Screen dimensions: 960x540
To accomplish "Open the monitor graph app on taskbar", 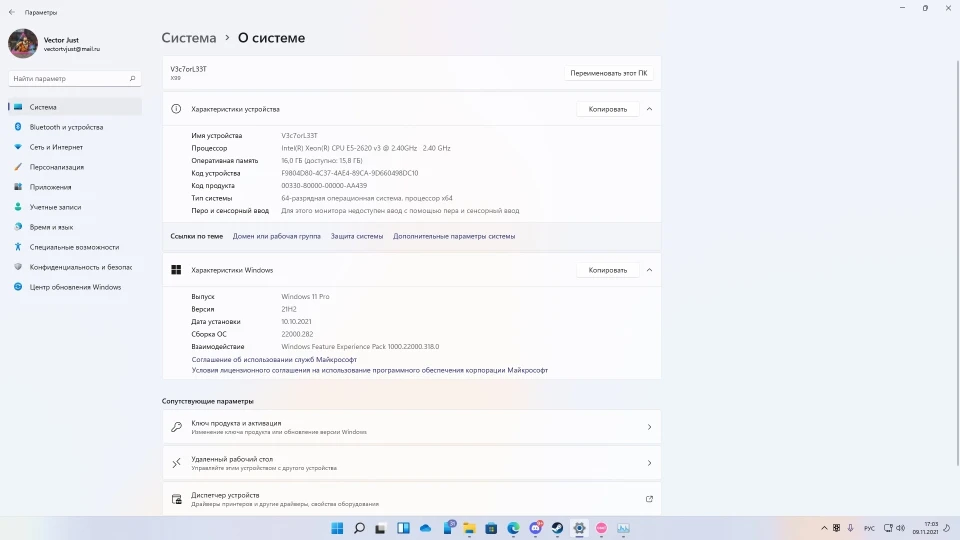I will pos(623,528).
